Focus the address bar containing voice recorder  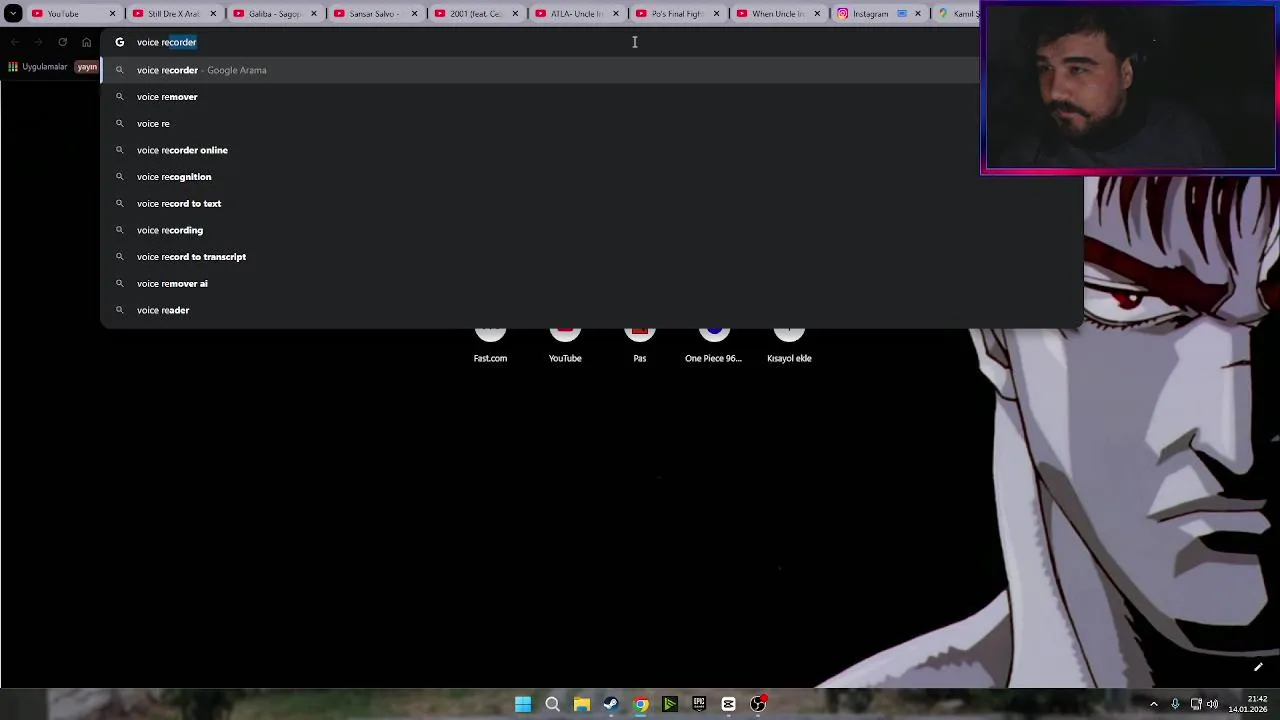pos(540,42)
